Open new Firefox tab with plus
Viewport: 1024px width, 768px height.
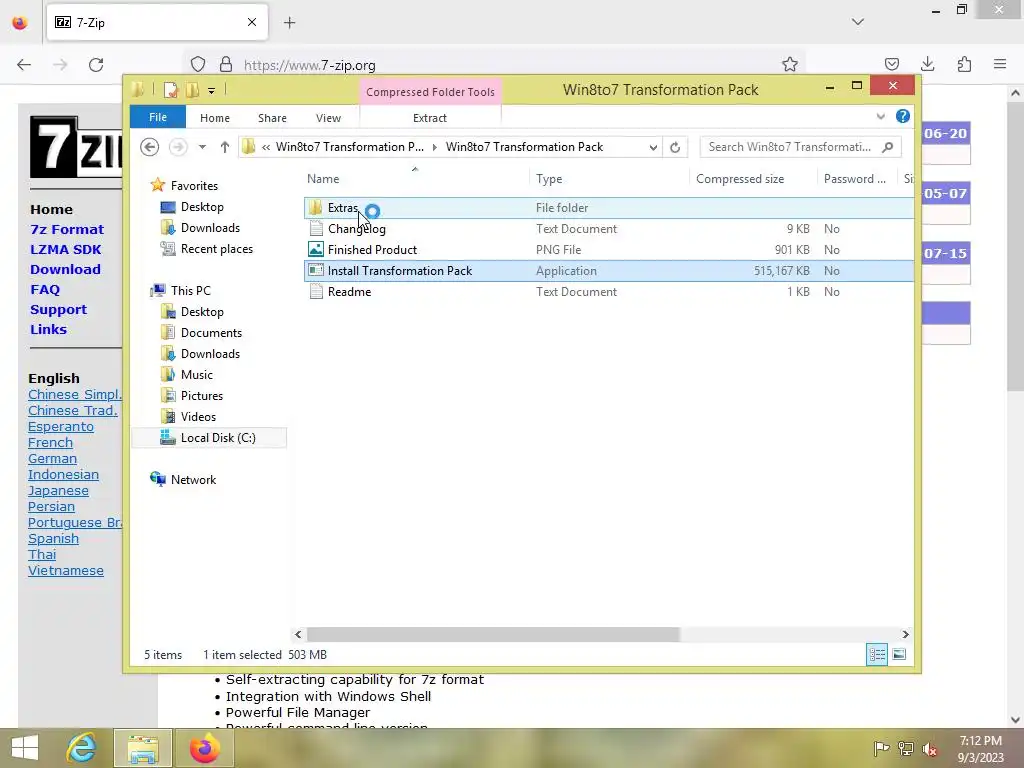[289, 23]
